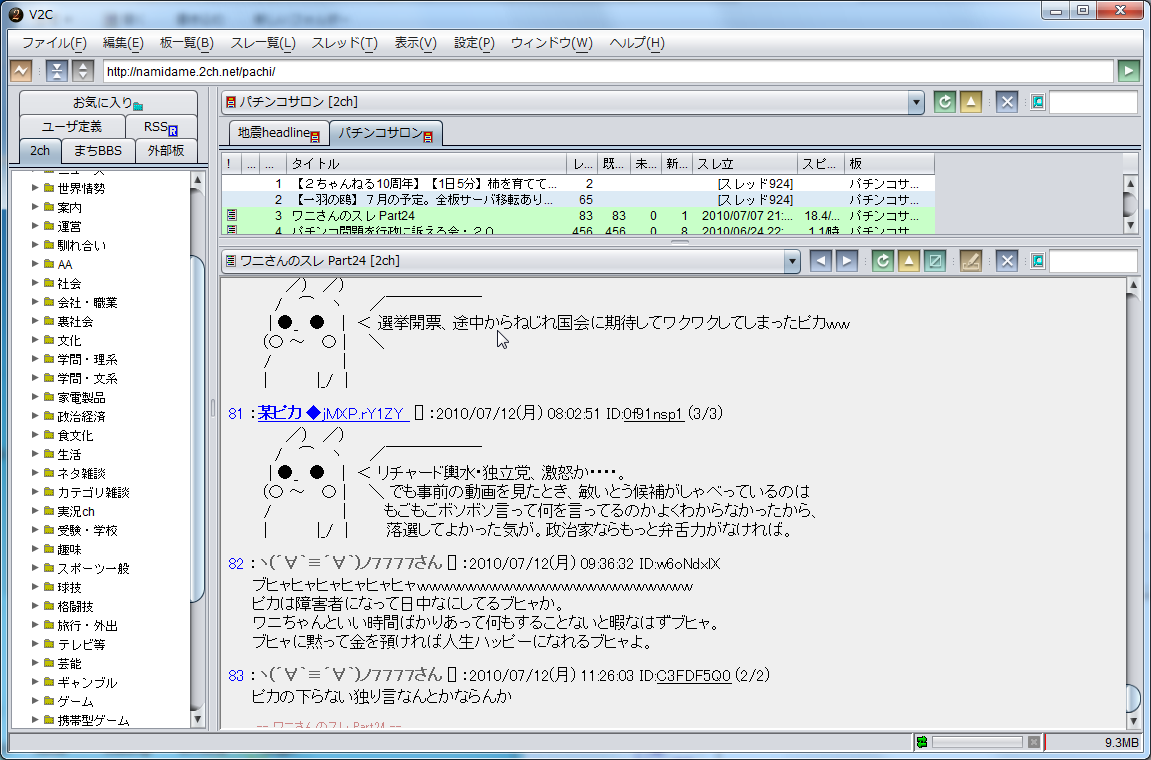This screenshot has height=760, width=1151.
Task: Click the green reload button for thread list
Action: pos(944,102)
